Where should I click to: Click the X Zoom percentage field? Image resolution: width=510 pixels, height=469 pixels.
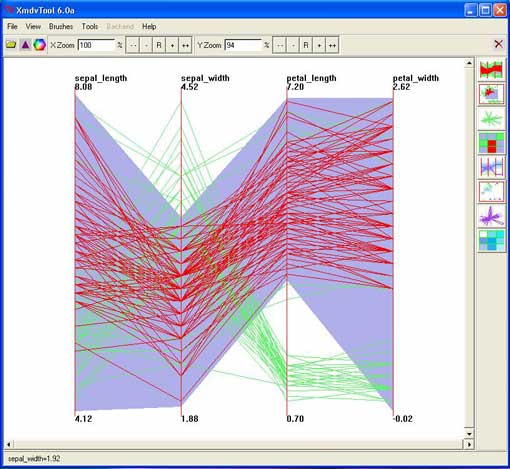[x=96, y=45]
